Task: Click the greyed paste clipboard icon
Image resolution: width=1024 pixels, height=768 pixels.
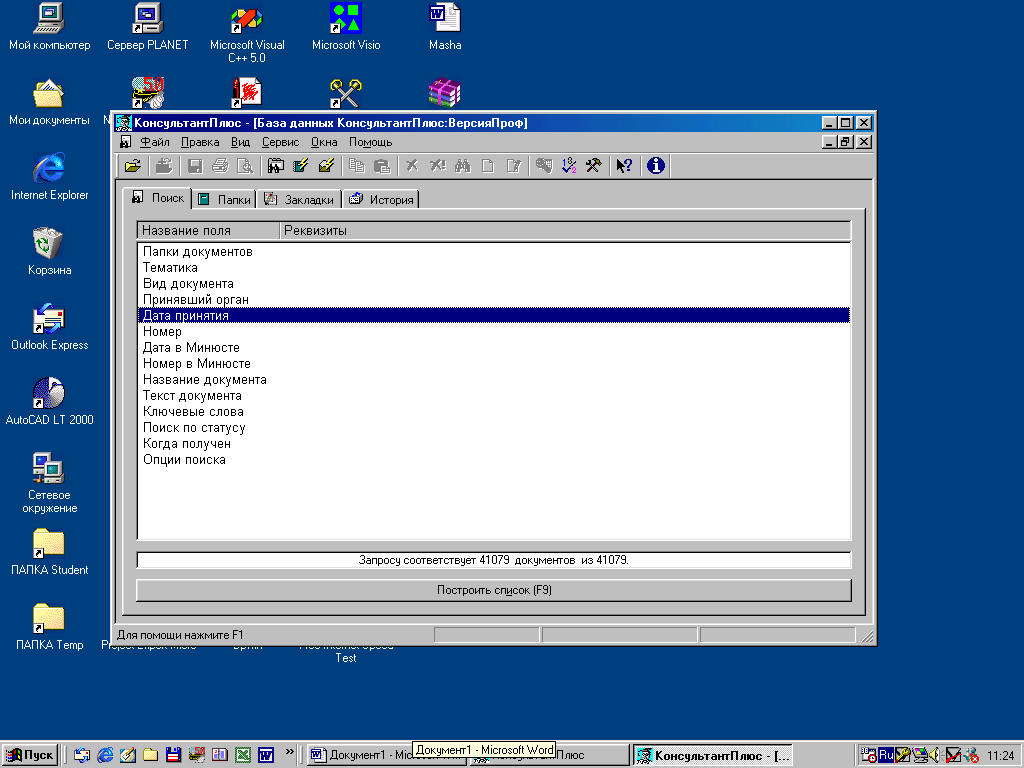Action: point(381,166)
